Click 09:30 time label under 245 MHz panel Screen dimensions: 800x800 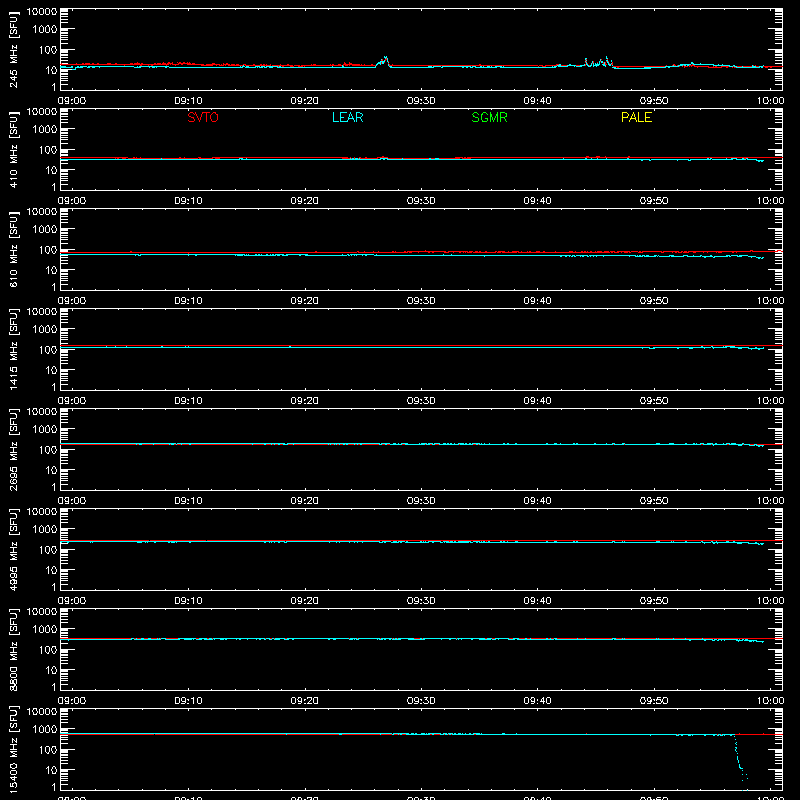pos(421,101)
